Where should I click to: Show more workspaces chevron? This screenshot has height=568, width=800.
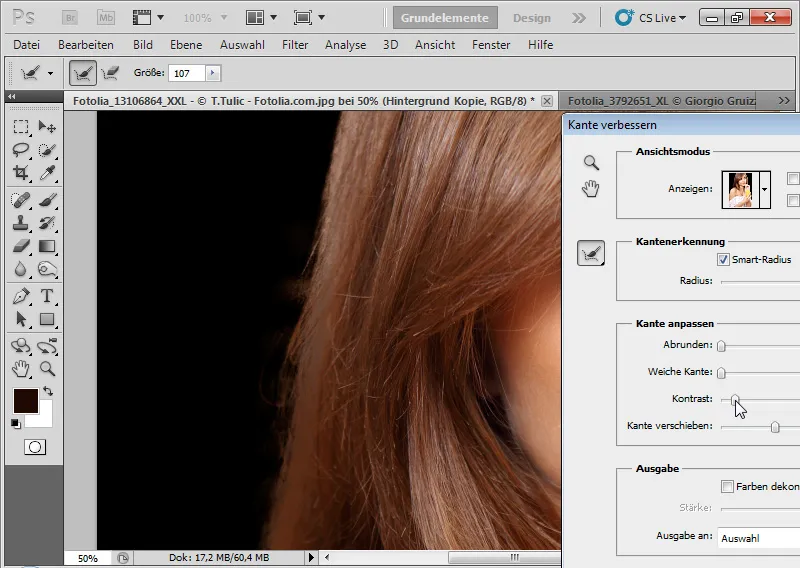click(579, 18)
